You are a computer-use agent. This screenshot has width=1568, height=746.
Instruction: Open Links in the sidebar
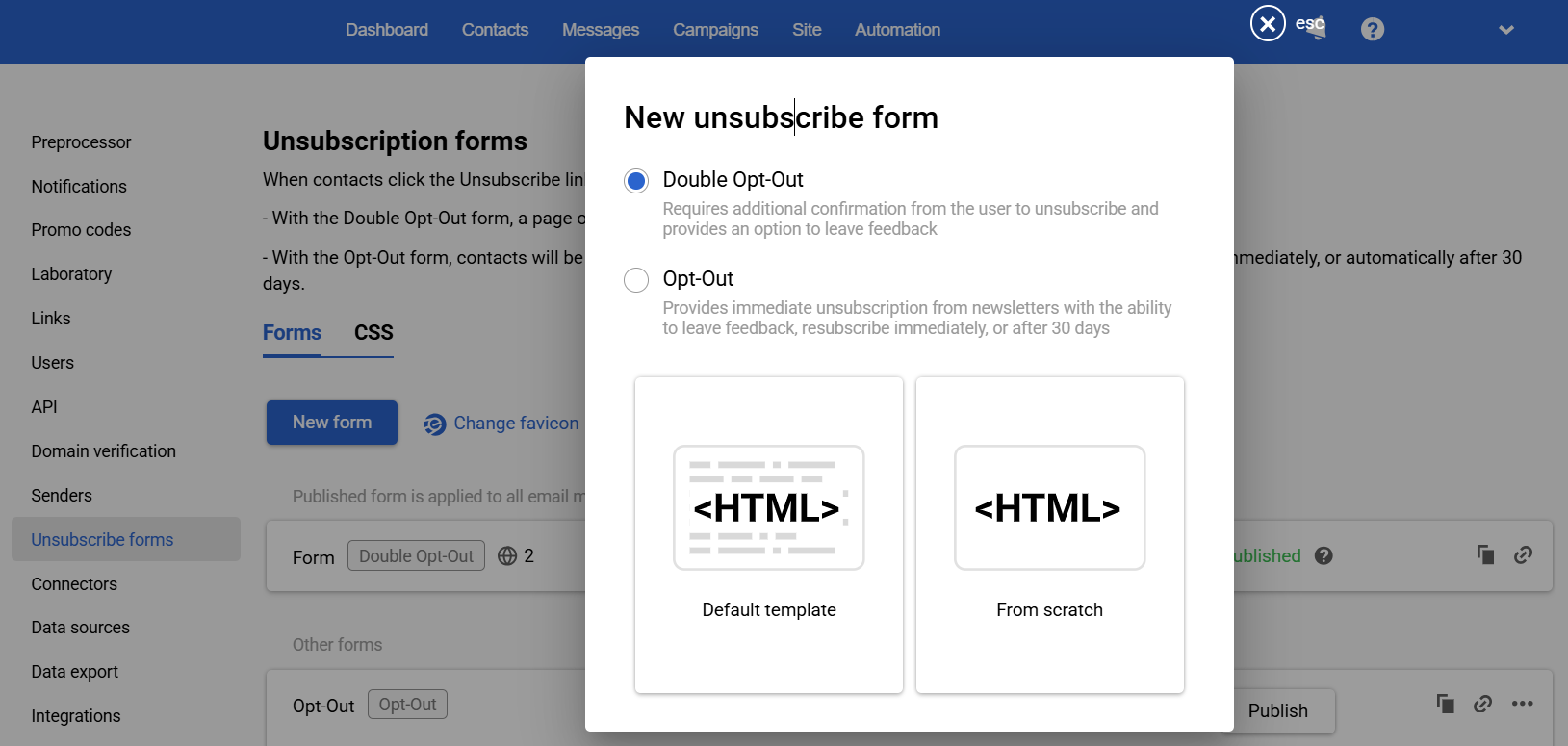(x=51, y=319)
